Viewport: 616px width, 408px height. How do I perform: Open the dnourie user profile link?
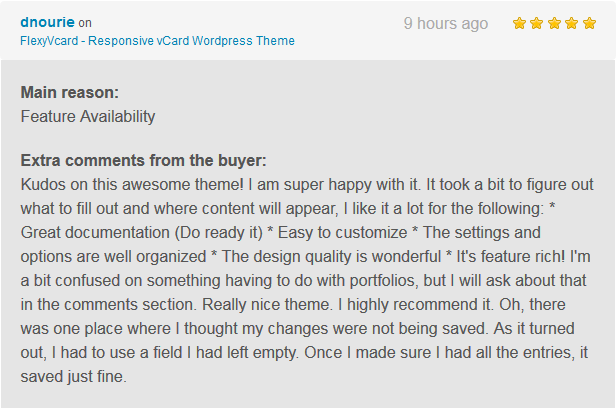[x=48, y=22]
